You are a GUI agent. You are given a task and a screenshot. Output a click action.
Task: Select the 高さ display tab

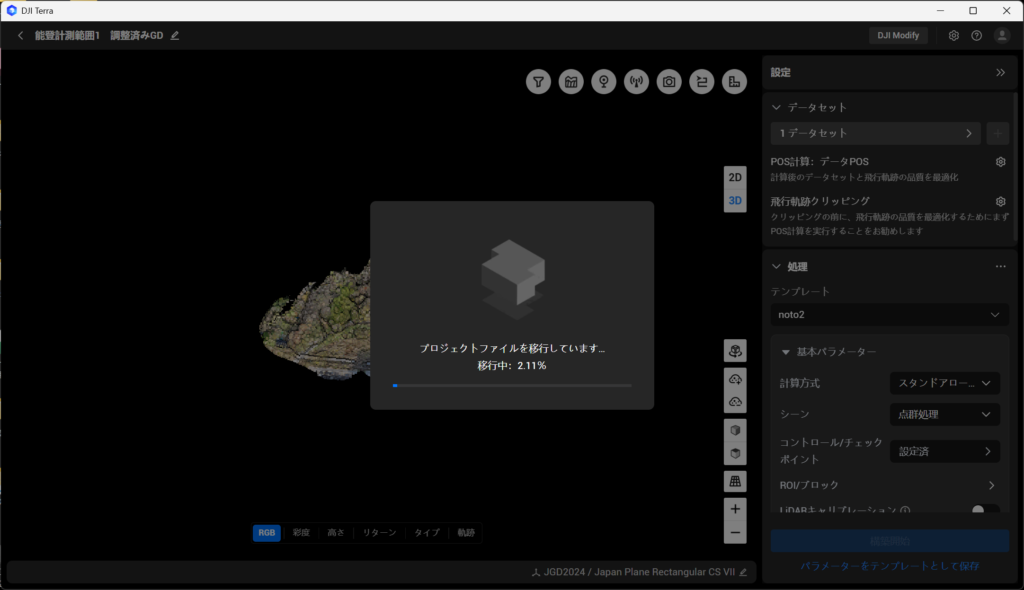[x=335, y=533]
